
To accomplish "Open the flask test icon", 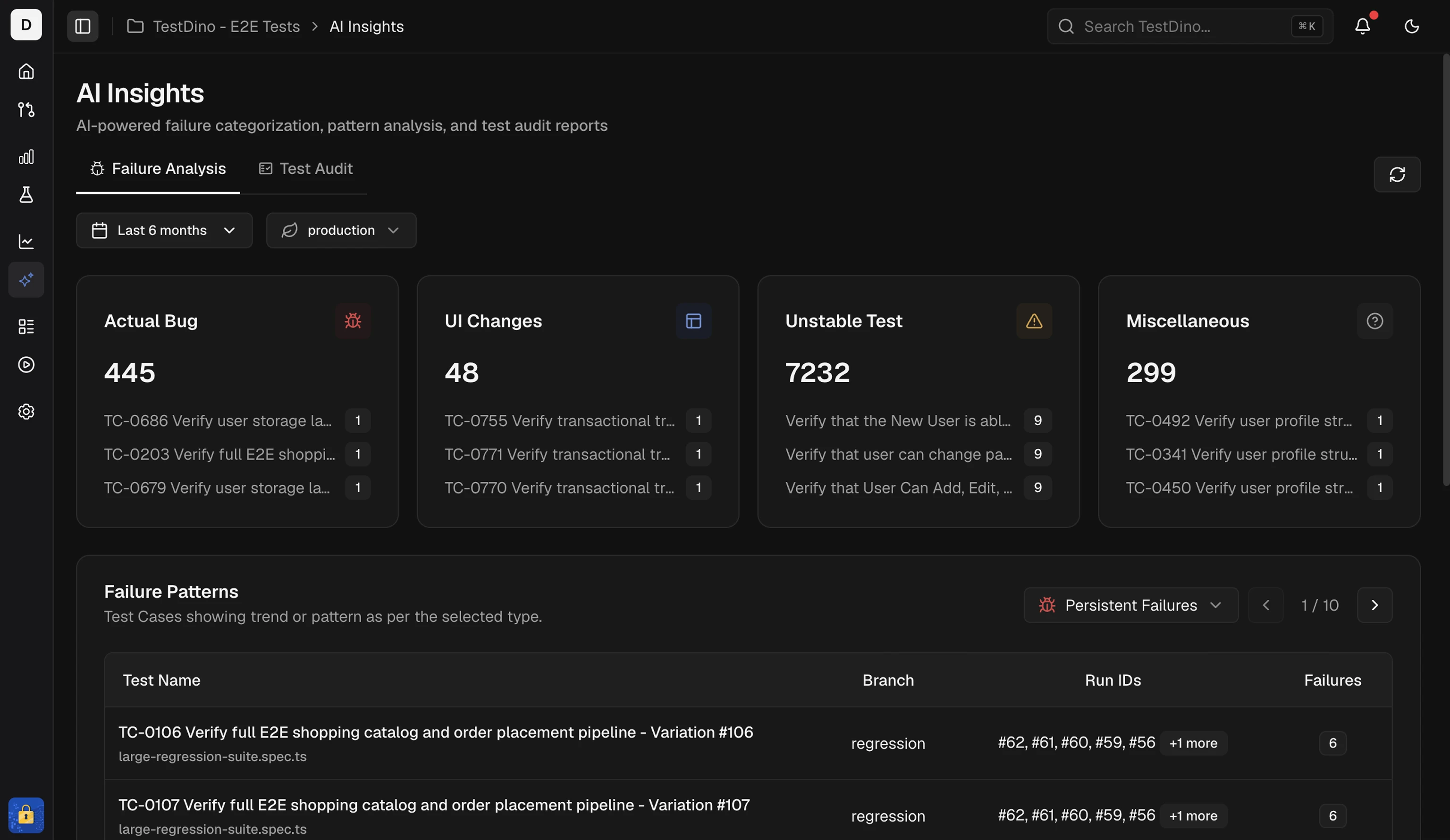I will 26,194.
